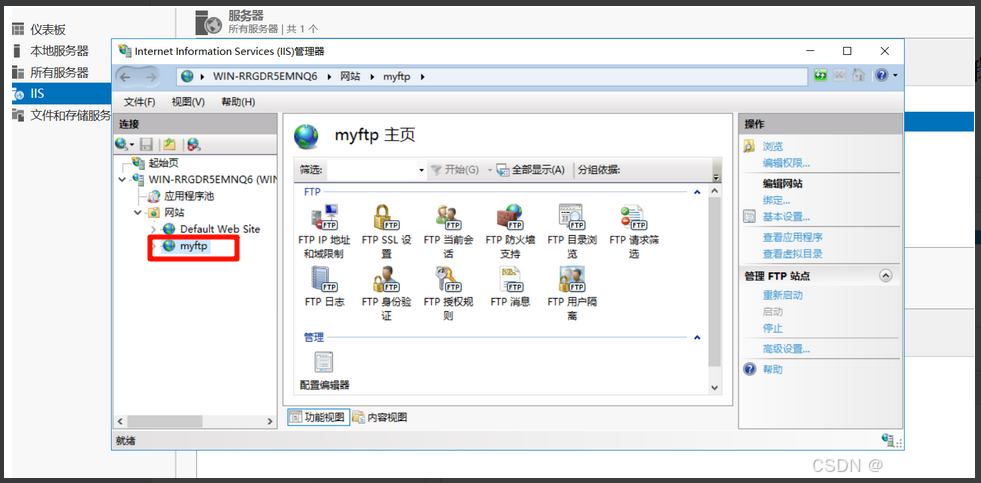Click 查看应用程序 link
The width and height of the screenshot is (981, 483).
pyautogui.click(x=793, y=237)
